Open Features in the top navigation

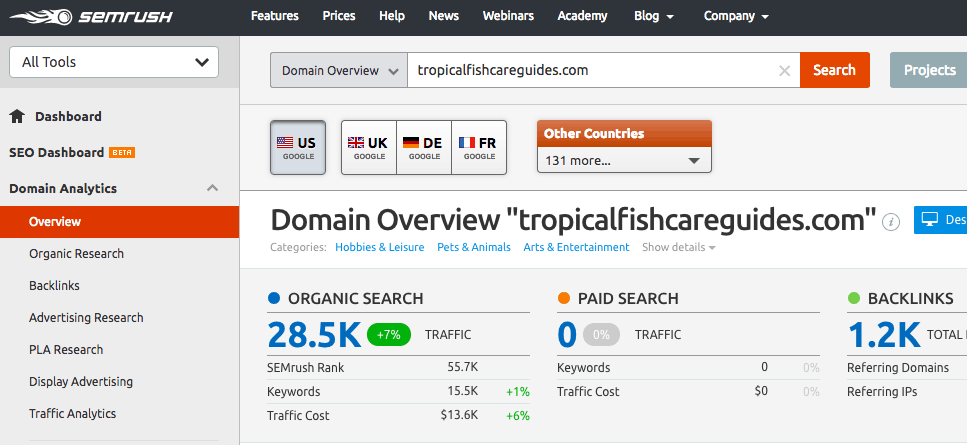274,16
